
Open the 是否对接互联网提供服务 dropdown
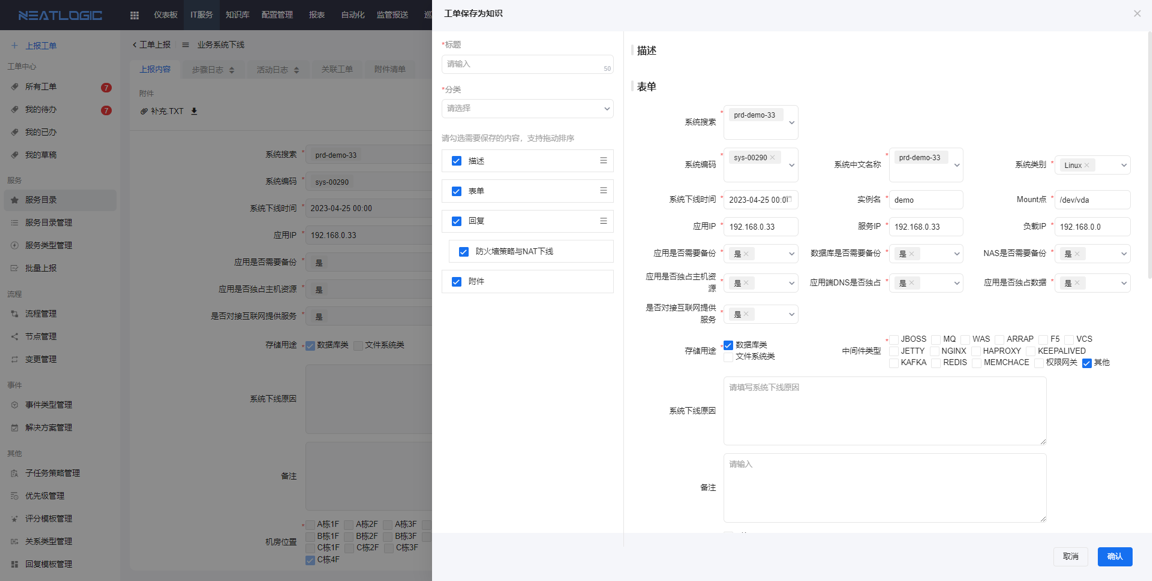click(x=761, y=314)
